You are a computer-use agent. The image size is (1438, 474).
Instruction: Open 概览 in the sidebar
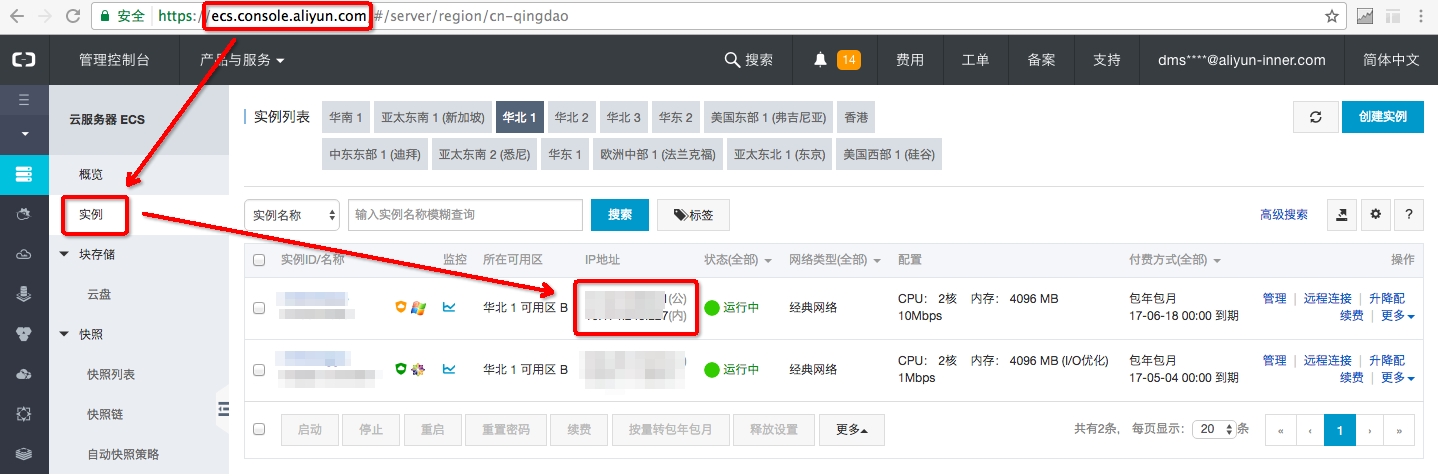[x=91, y=174]
